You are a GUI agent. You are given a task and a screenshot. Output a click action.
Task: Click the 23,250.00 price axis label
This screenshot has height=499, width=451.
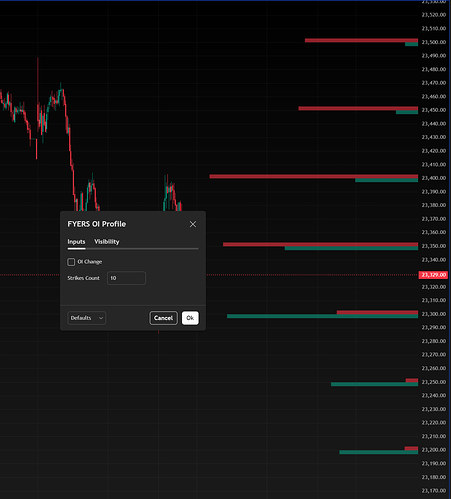click(434, 382)
